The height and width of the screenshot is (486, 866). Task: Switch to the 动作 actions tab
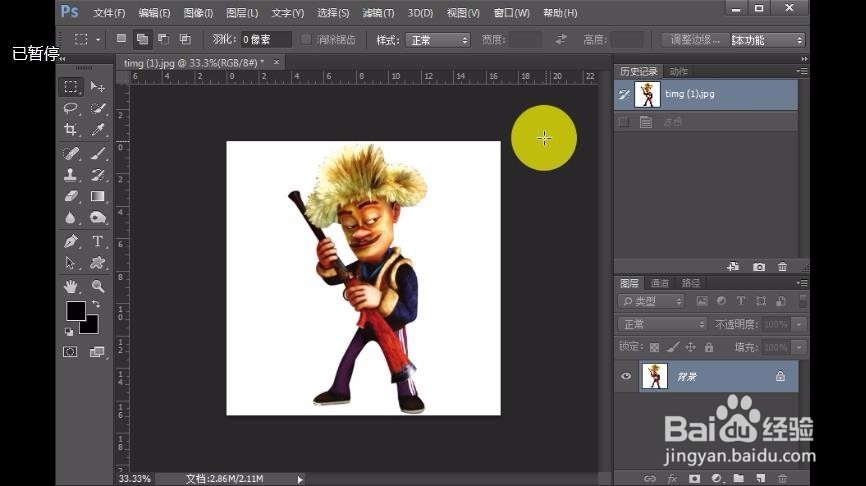click(678, 71)
